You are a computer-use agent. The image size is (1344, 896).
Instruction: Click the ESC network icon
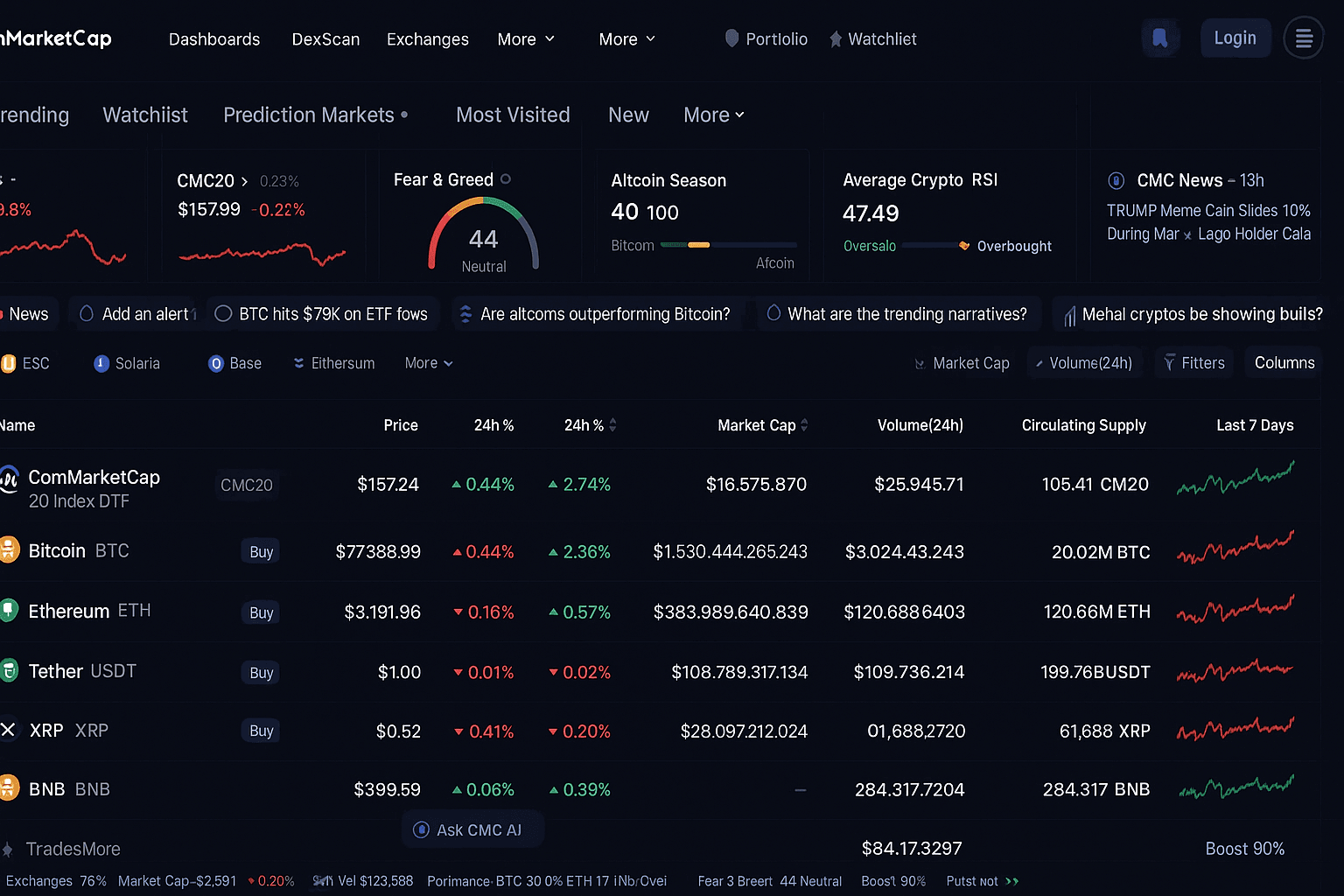8,363
